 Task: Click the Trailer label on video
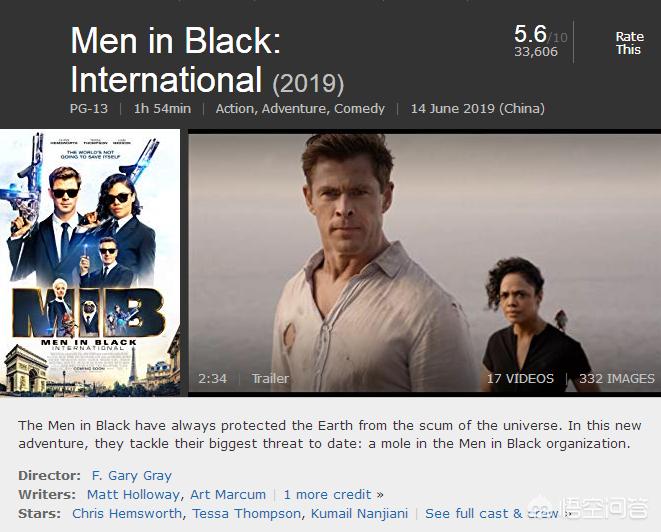(270, 379)
